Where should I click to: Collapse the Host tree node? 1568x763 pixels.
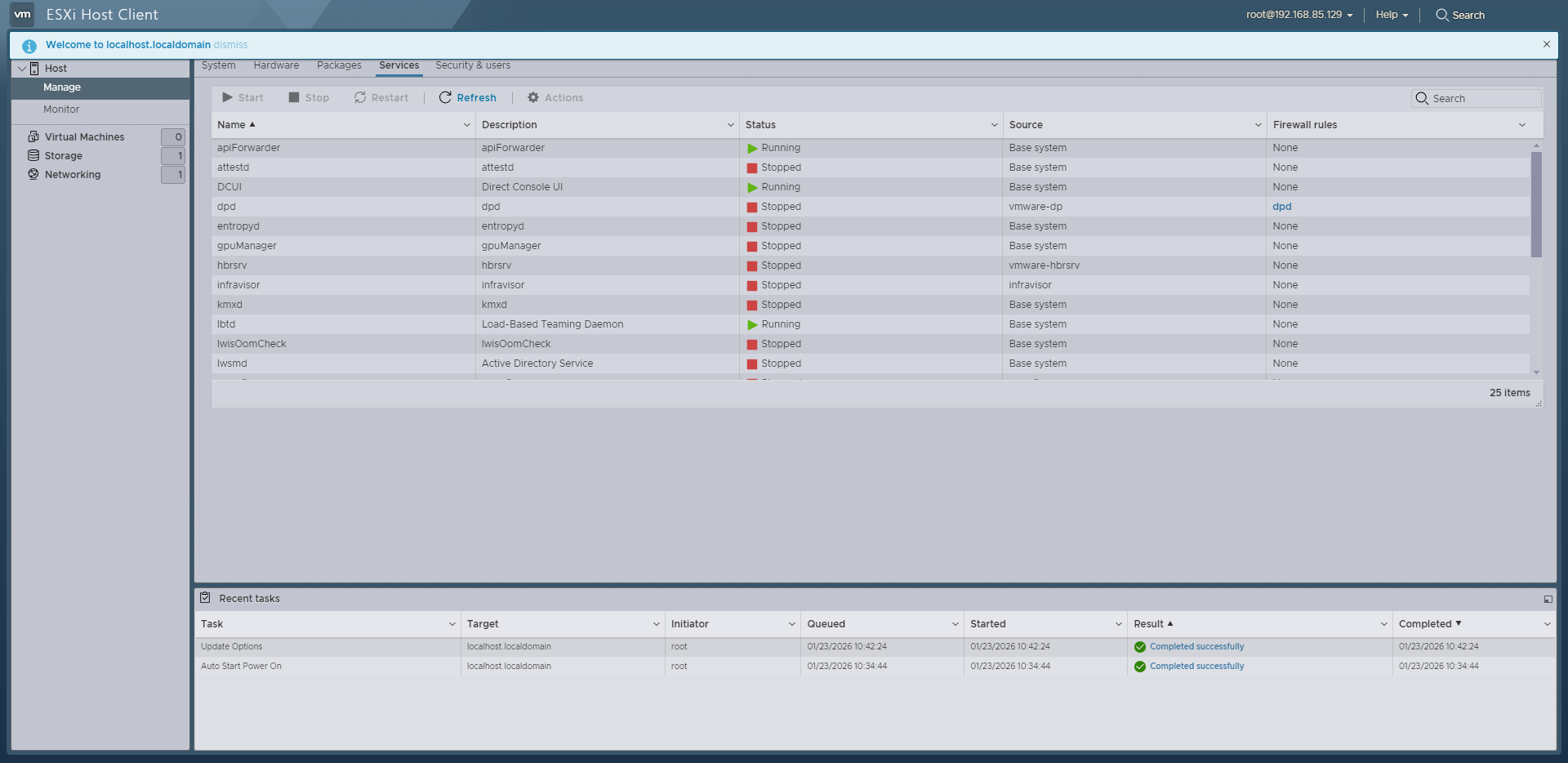pyautogui.click(x=20, y=68)
